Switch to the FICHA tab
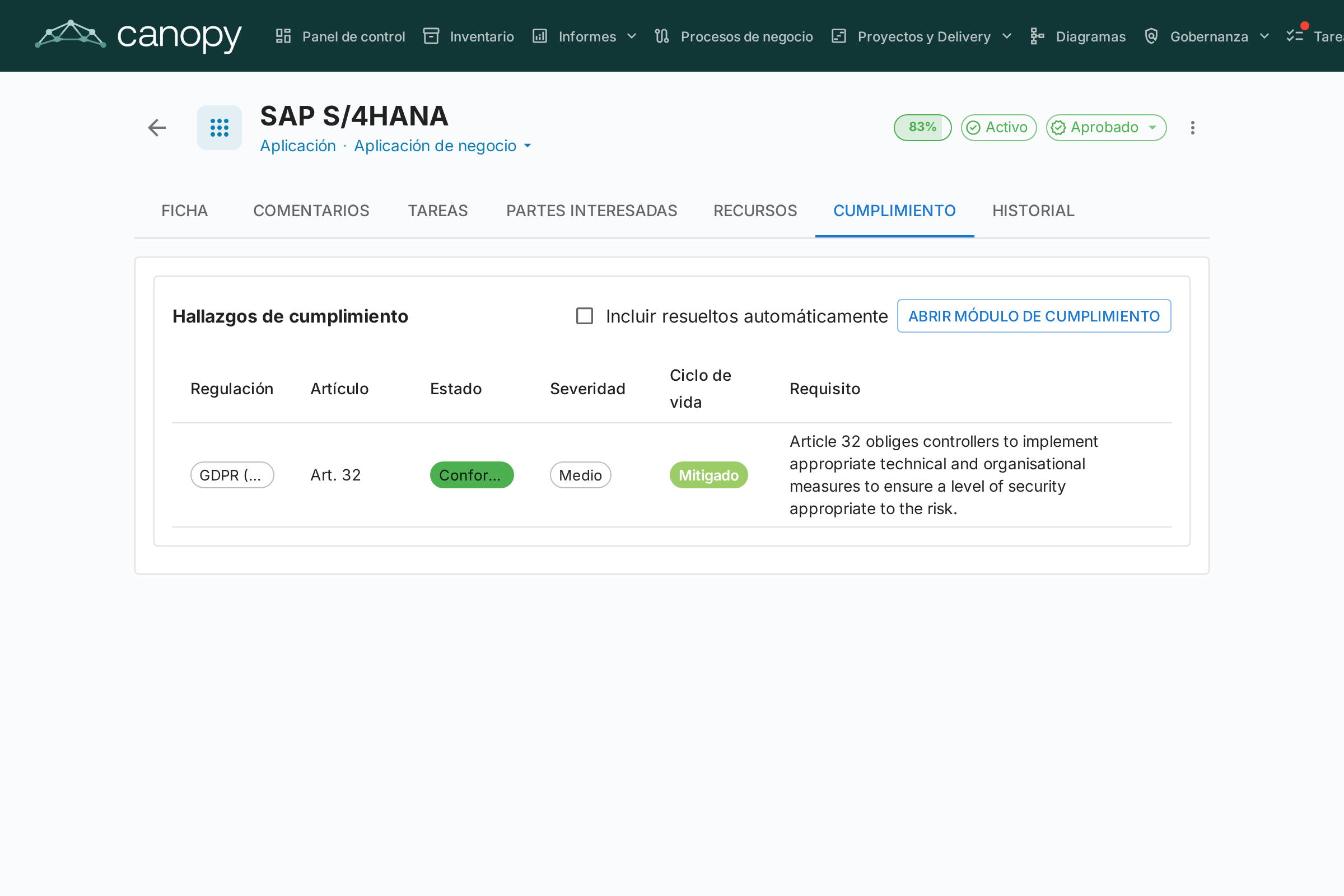The image size is (1344, 896). point(185,211)
